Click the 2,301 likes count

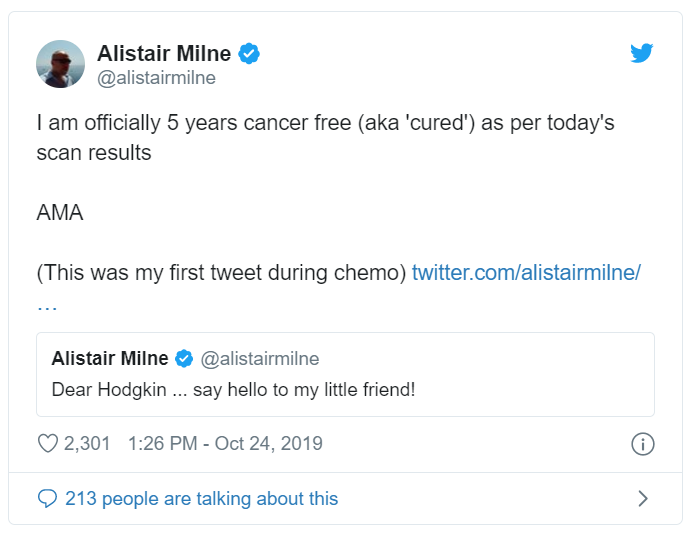[x=87, y=444]
